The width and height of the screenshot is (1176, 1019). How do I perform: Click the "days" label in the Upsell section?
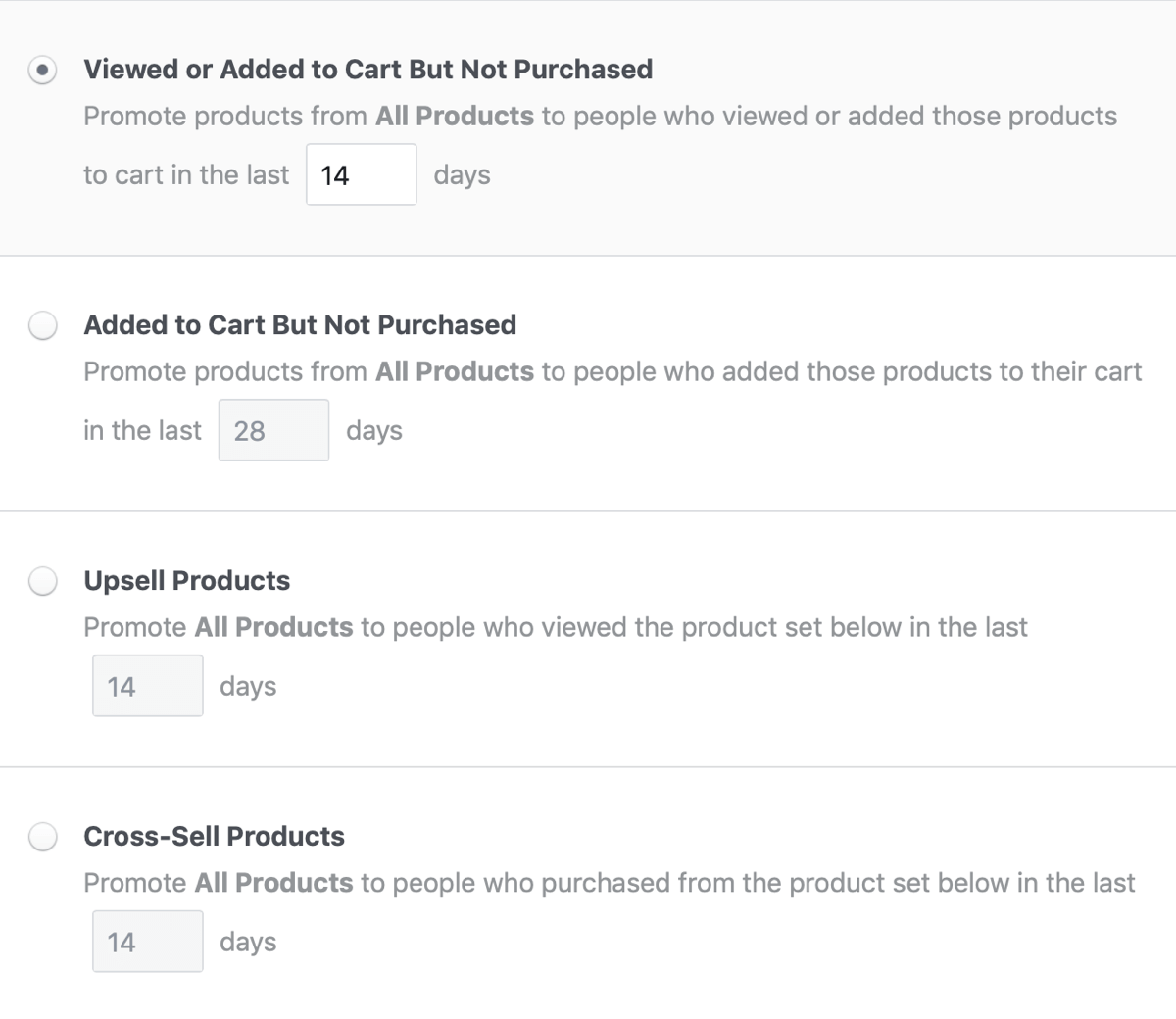click(248, 687)
